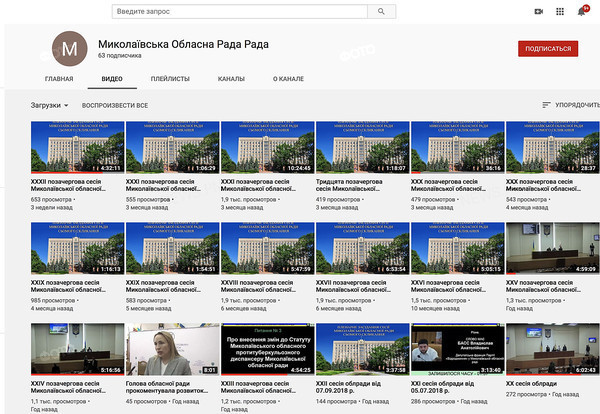The height and width of the screenshot is (414, 600).
Task: Click the create video camera icon
Action: pos(538,11)
